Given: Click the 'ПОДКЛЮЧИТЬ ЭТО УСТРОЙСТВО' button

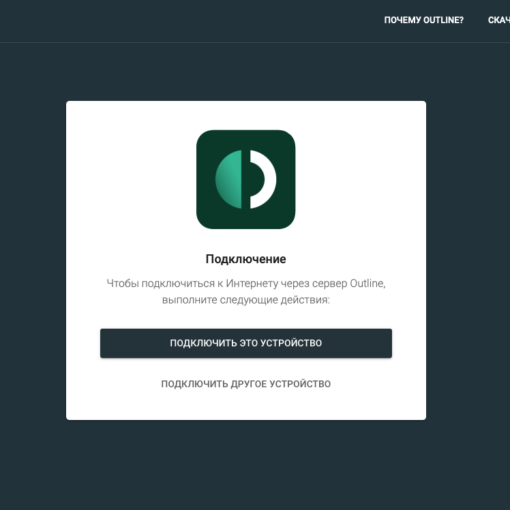Looking at the screenshot, I should (246, 343).
